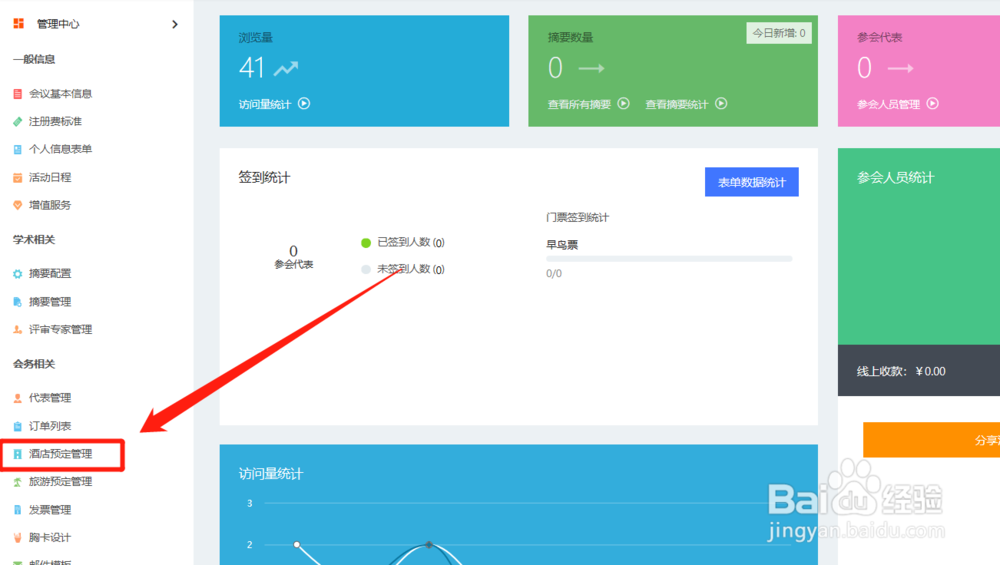Click the 代表管理 user icon

pyautogui.click(x=17, y=398)
